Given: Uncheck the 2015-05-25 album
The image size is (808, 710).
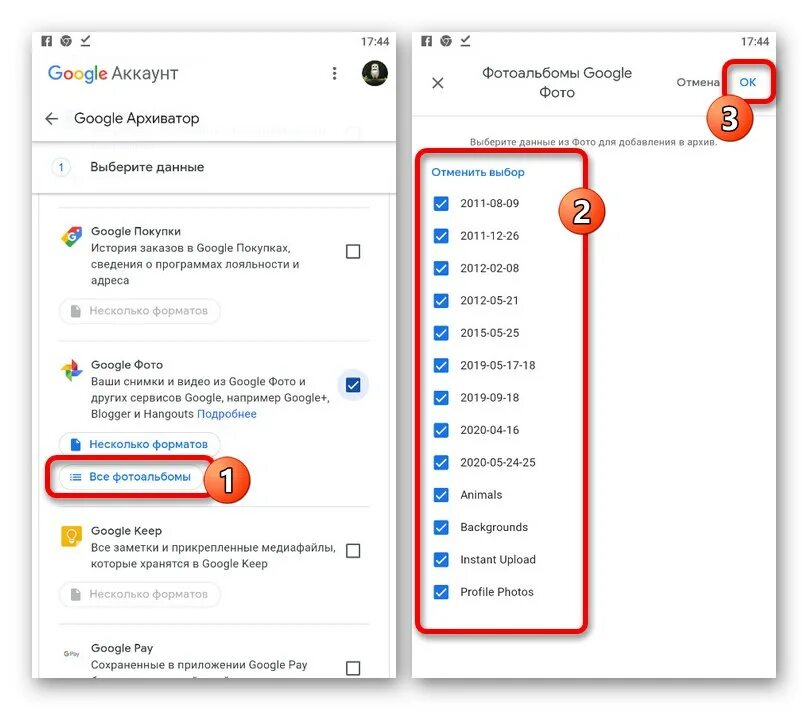Looking at the screenshot, I should point(441,333).
